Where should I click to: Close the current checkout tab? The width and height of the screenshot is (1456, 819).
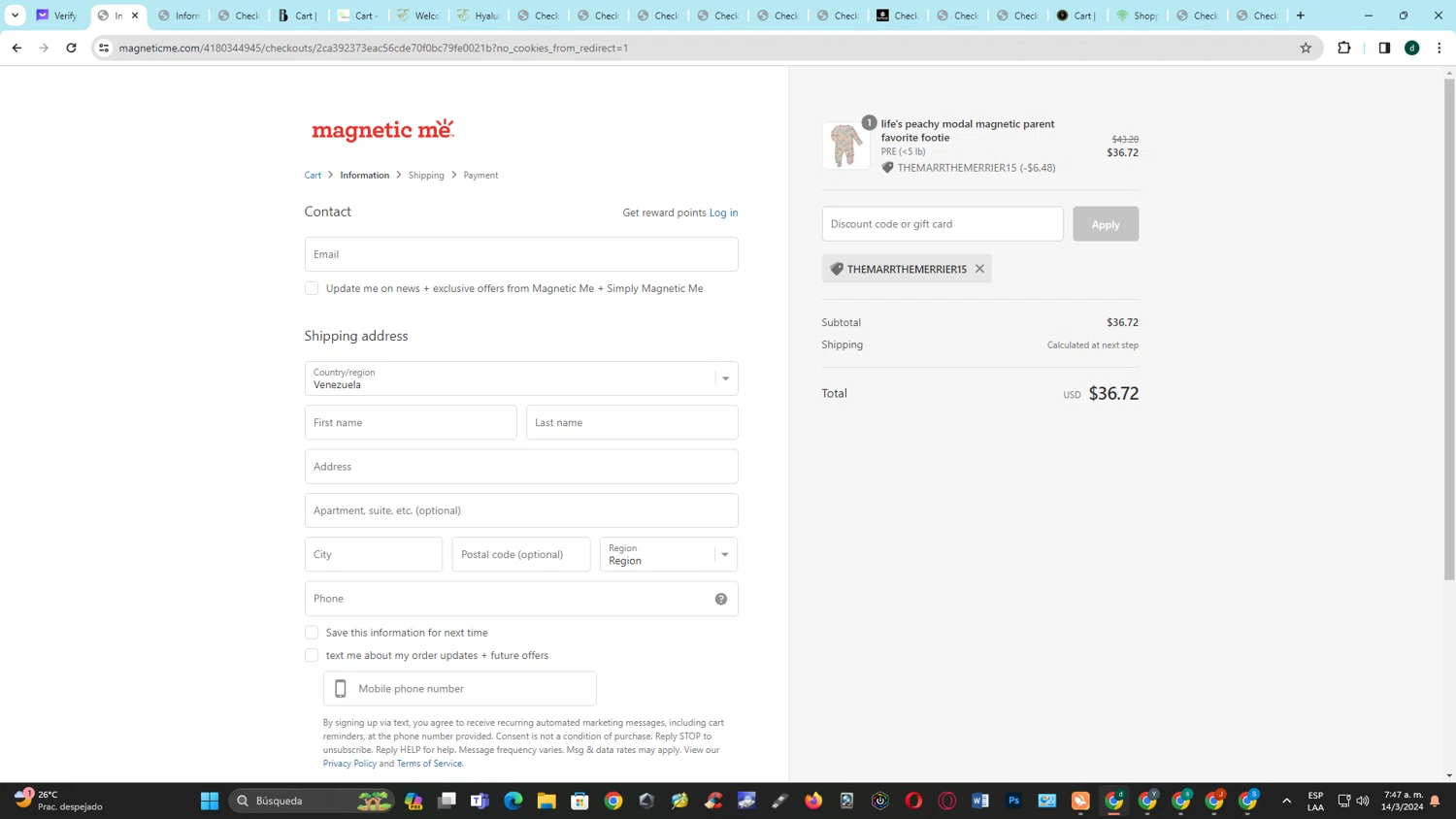coord(135,16)
